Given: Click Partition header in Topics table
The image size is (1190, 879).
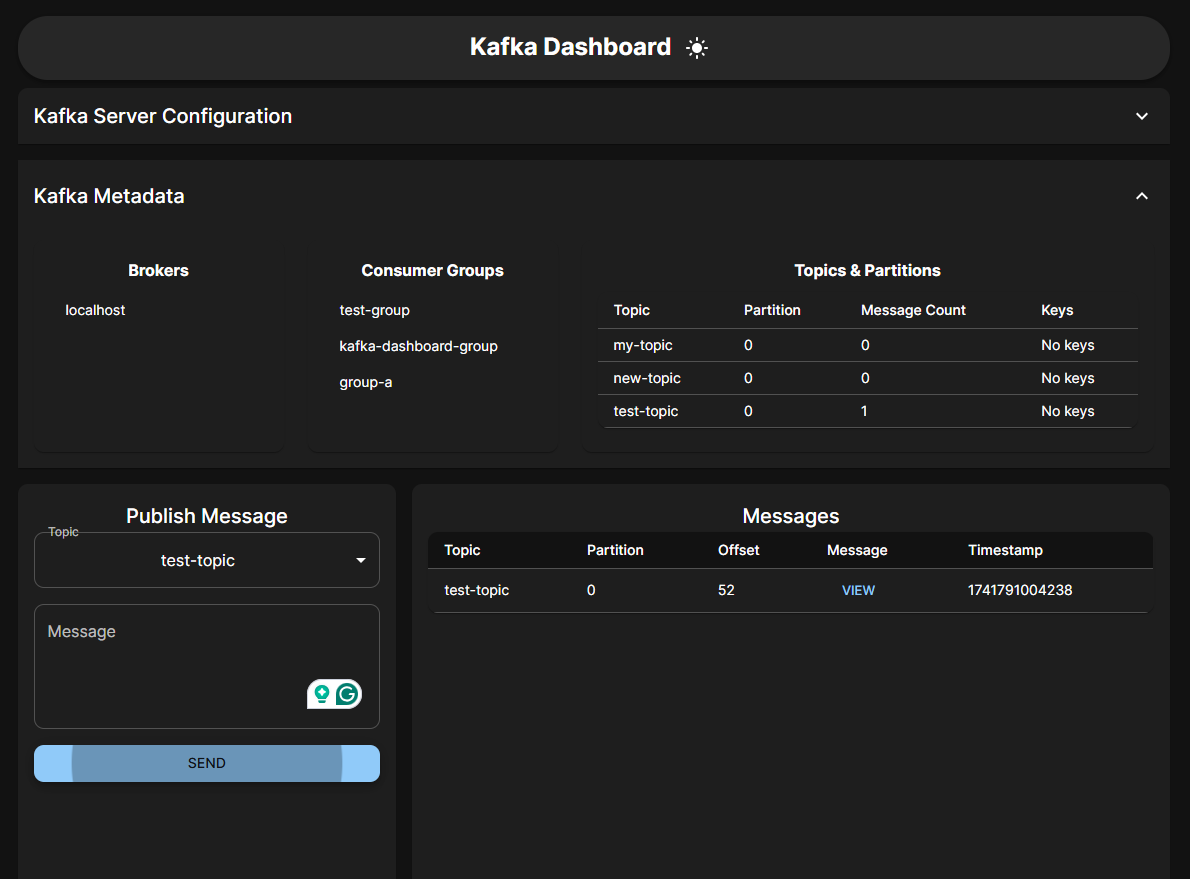Looking at the screenshot, I should point(772,310).
